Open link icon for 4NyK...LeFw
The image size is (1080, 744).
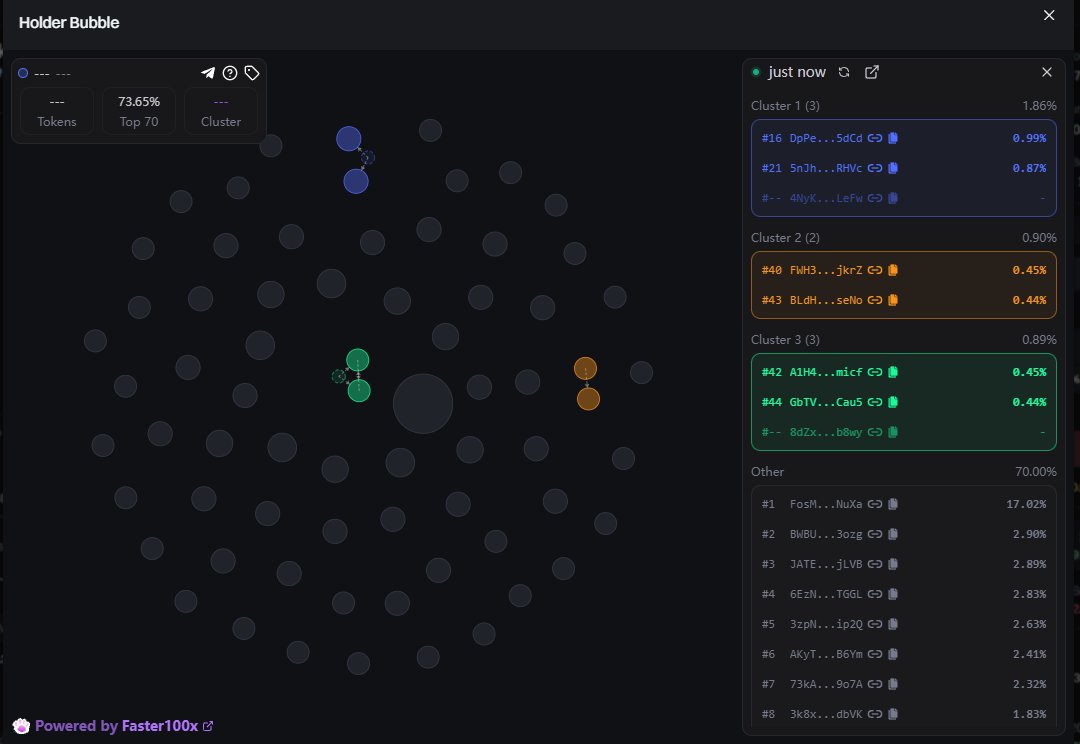coord(875,198)
